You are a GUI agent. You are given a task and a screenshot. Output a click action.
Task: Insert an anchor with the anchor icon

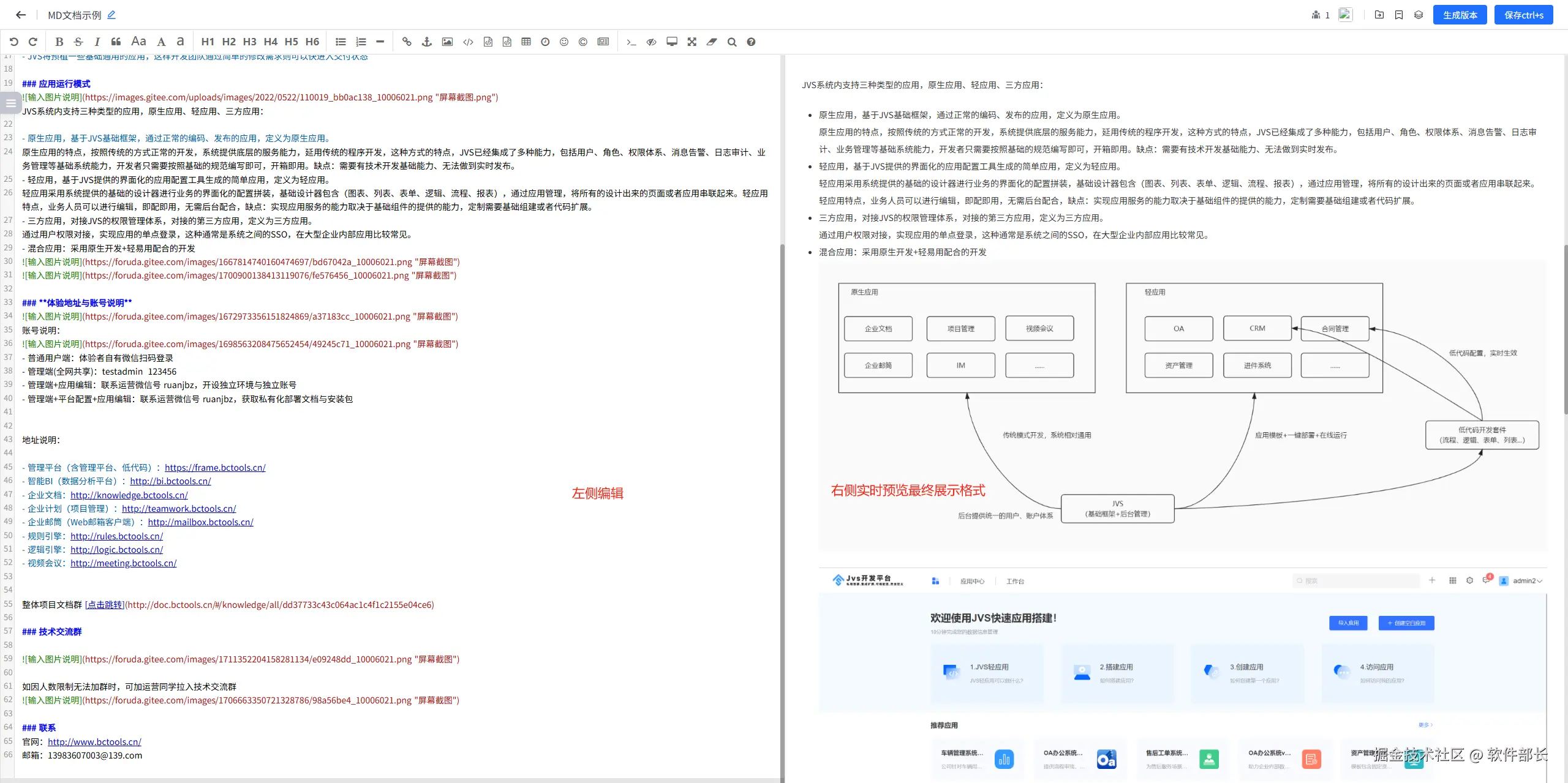click(427, 42)
